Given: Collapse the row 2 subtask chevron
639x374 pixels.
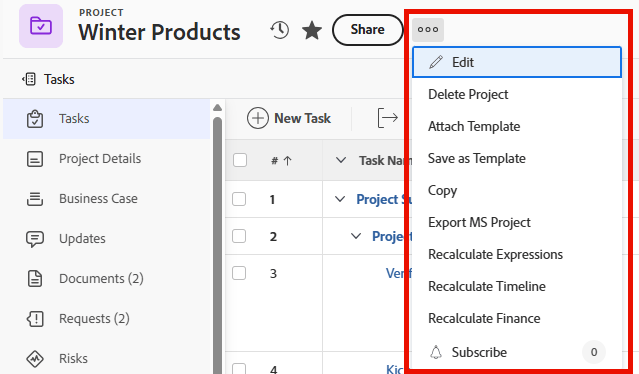Looking at the screenshot, I should [356, 236].
